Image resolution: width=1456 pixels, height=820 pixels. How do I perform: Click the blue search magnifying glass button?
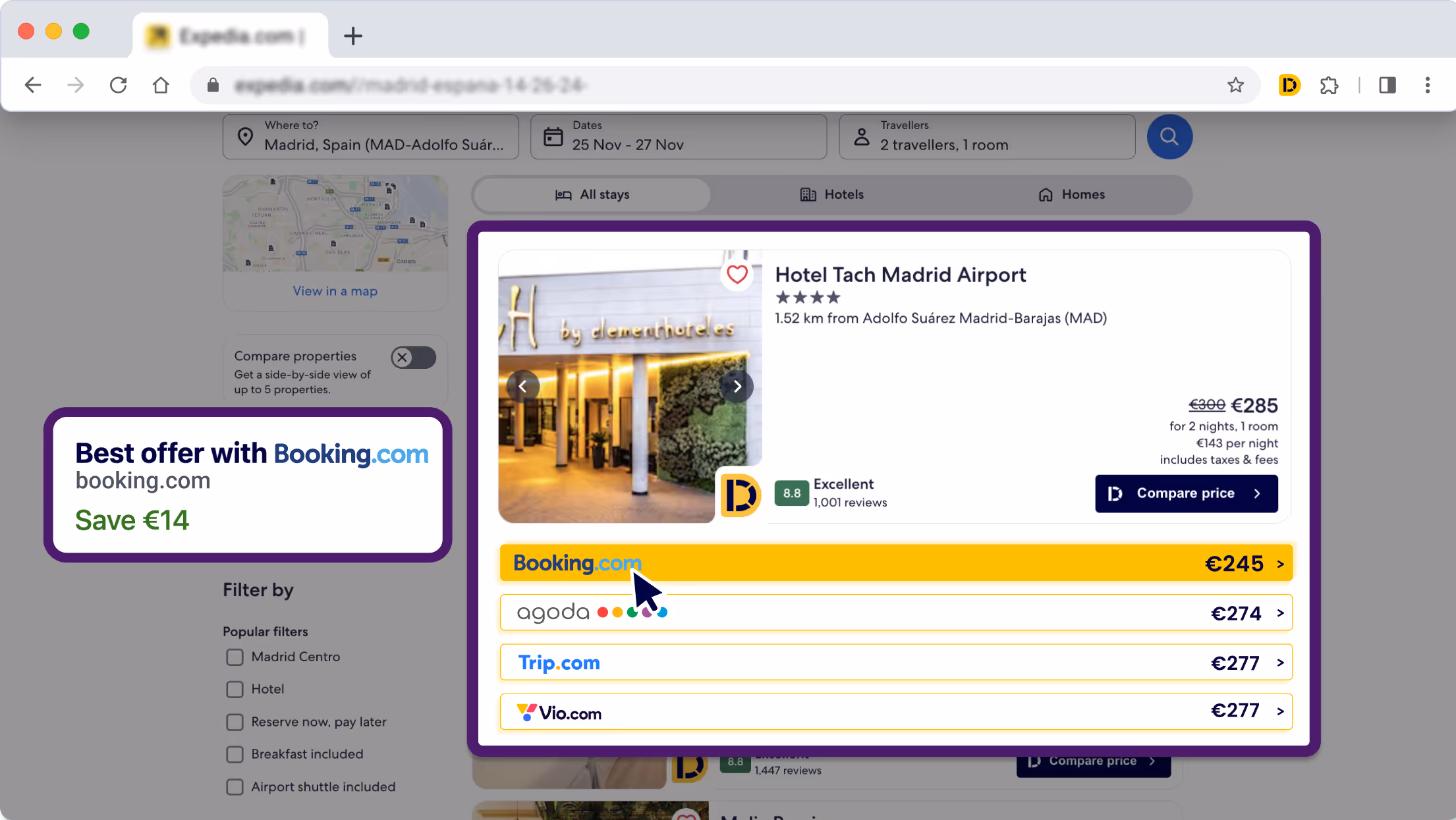pos(1169,136)
